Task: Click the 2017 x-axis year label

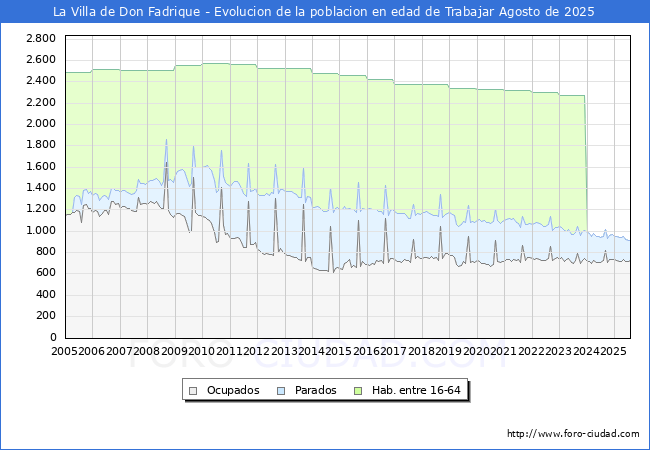Action: (x=394, y=351)
